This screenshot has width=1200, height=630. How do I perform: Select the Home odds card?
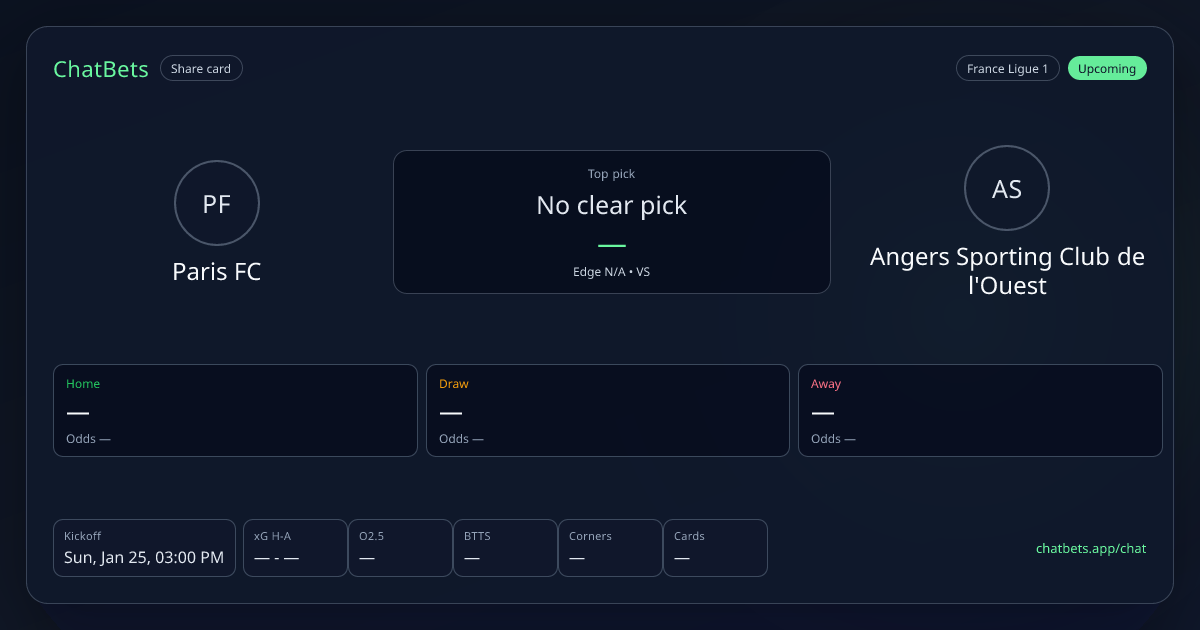tap(235, 410)
